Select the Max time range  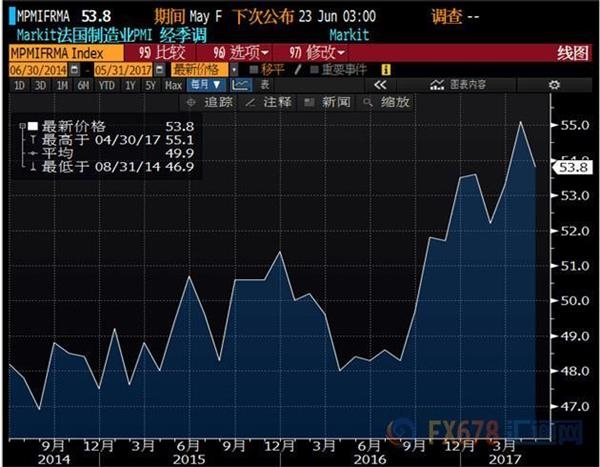(x=173, y=85)
